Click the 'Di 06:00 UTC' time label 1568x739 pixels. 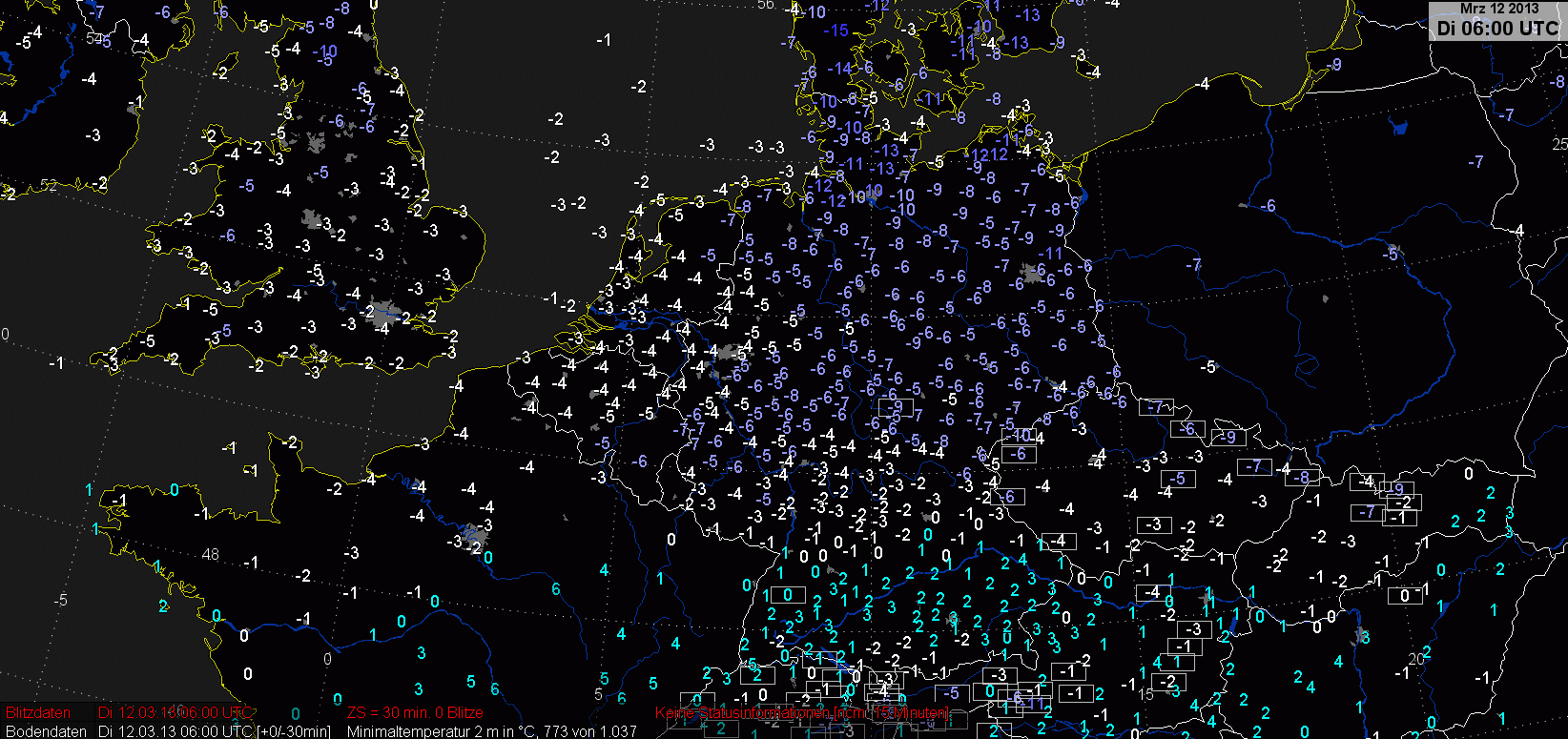1496,28
